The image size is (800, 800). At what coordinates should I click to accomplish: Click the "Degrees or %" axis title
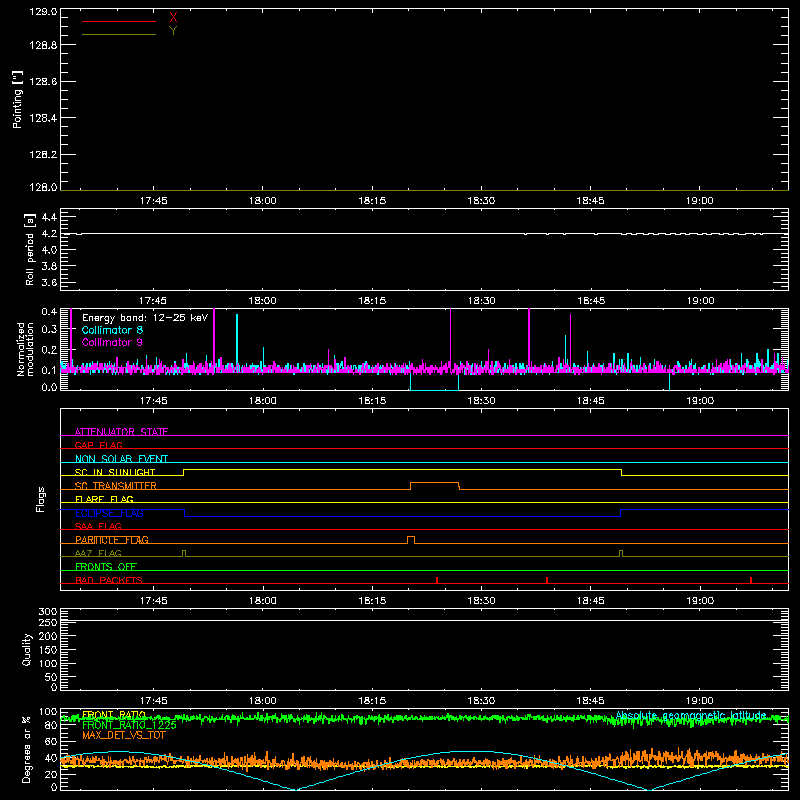tap(27, 749)
